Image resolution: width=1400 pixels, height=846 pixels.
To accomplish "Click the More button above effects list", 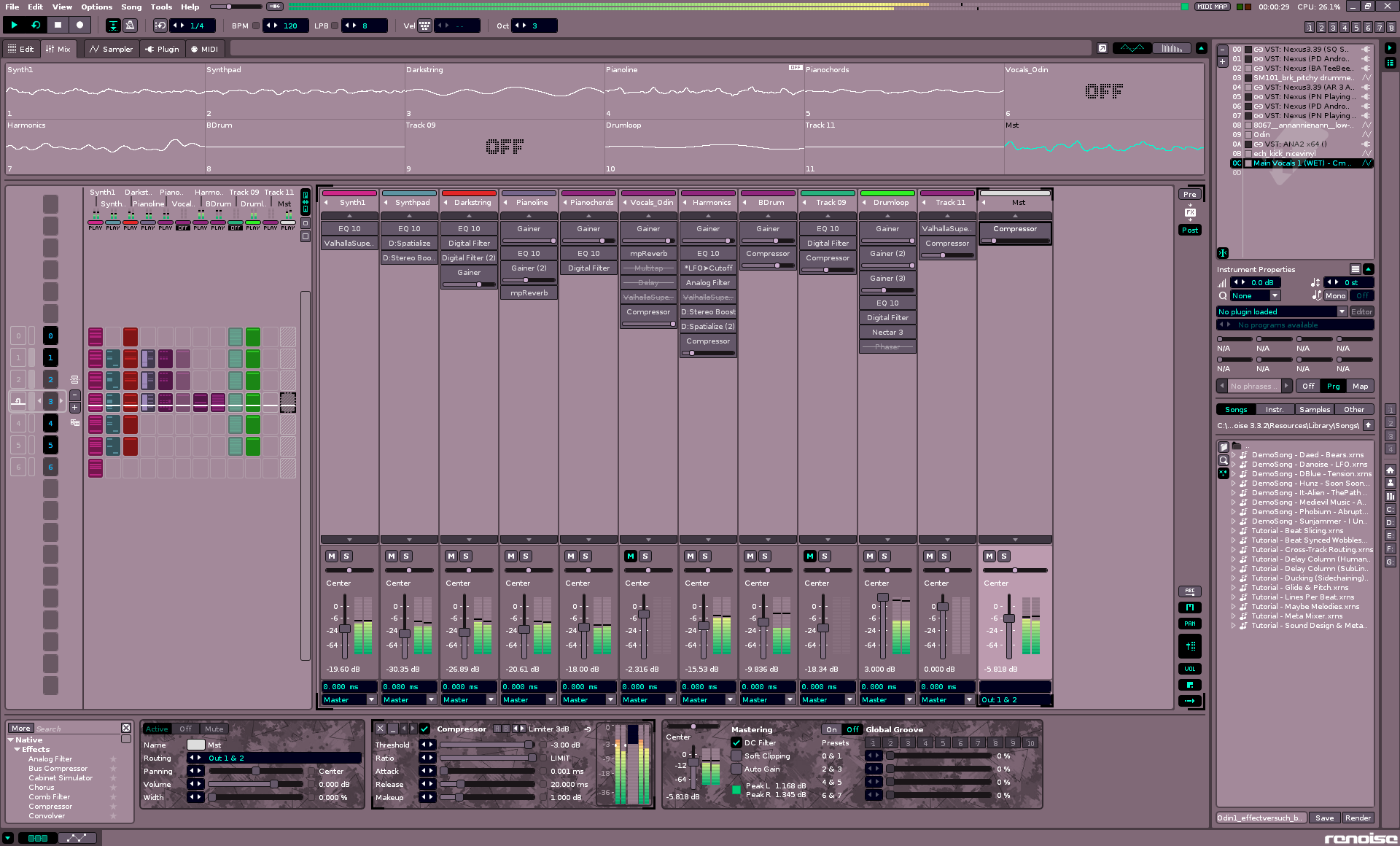I will tap(21, 728).
